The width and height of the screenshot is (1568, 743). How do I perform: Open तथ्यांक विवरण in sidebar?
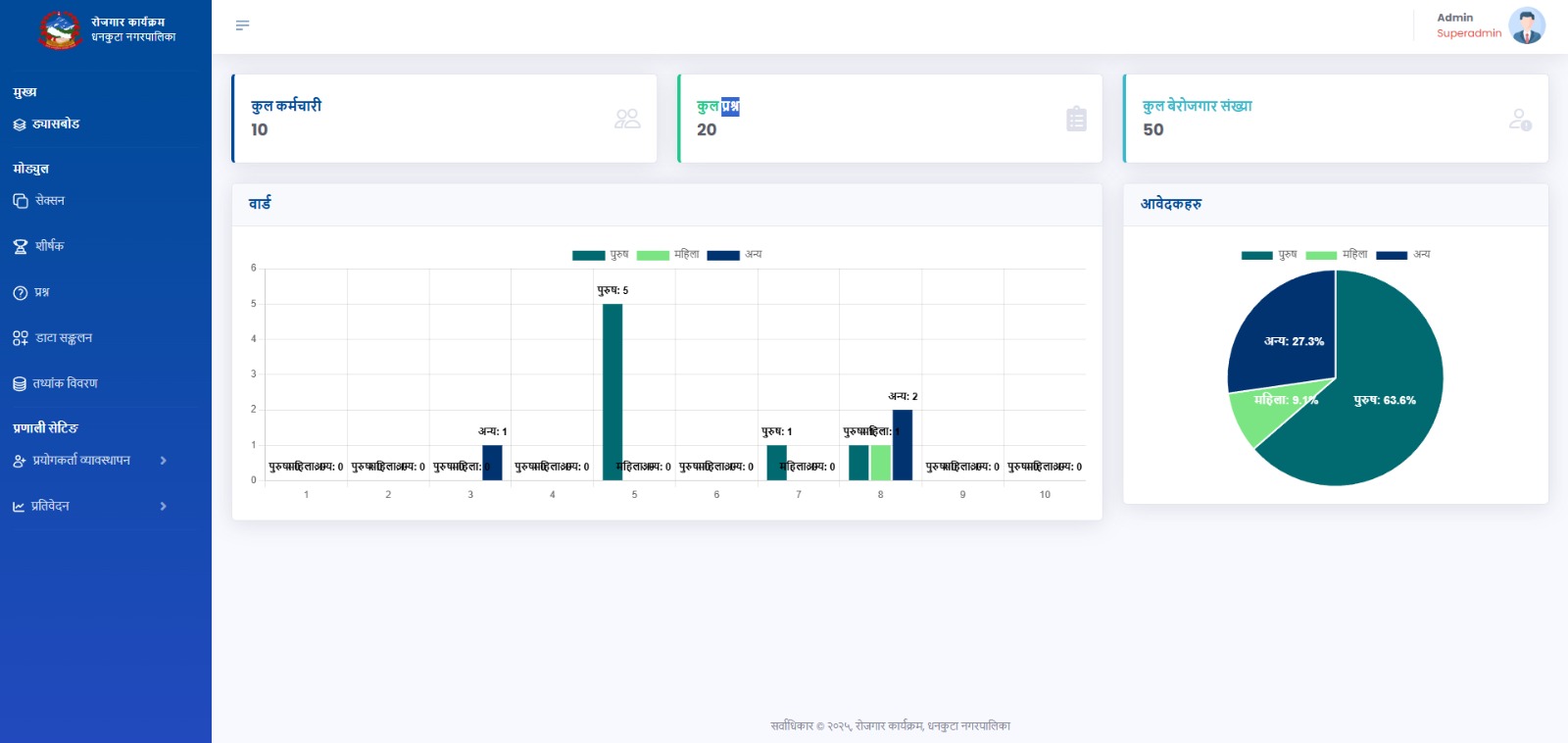[x=65, y=383]
